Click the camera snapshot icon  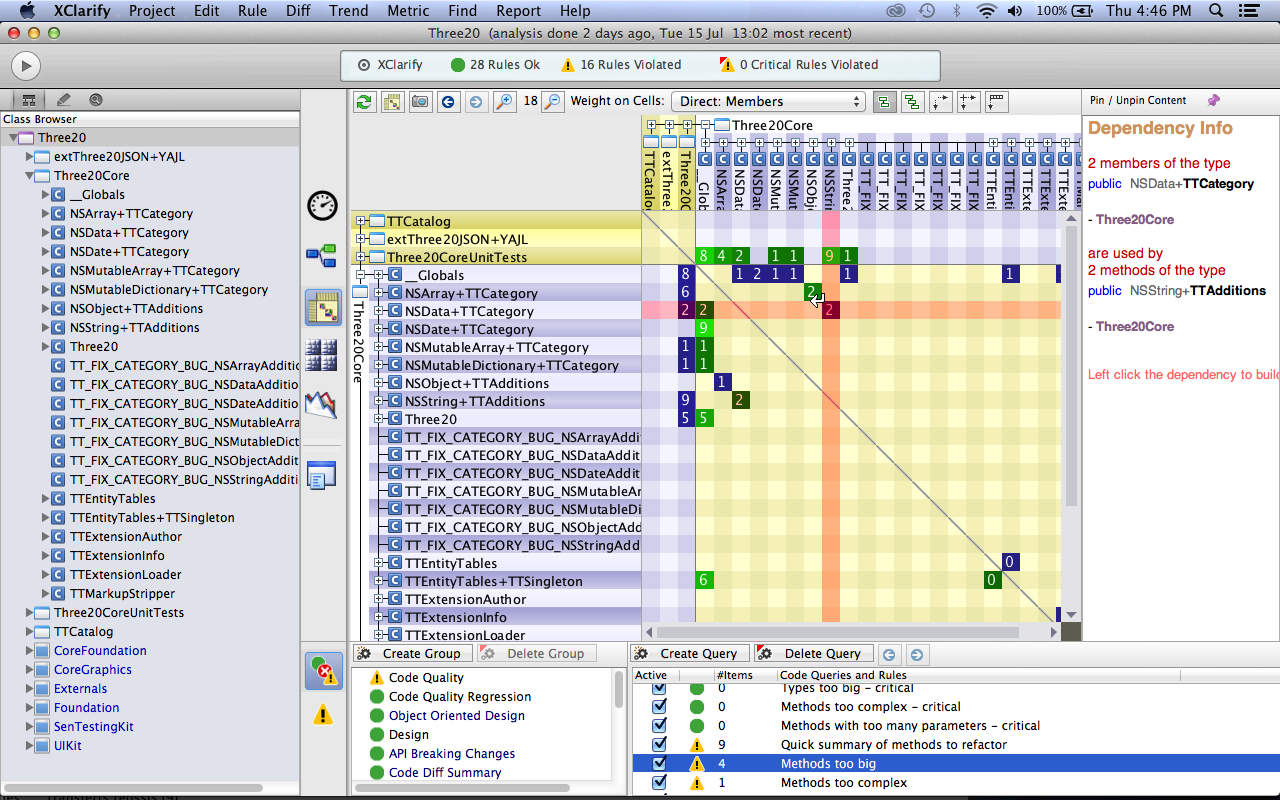pyautogui.click(x=420, y=101)
